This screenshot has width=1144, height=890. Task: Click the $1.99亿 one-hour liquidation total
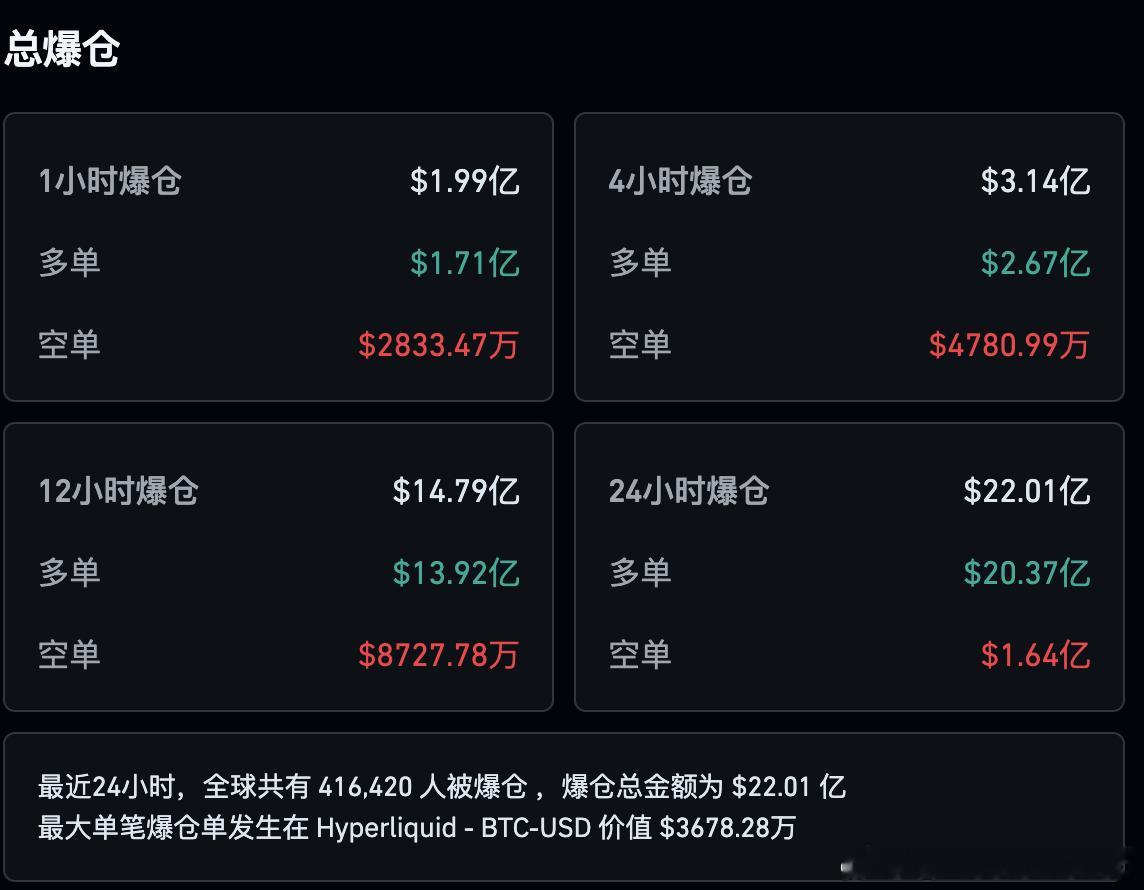(x=465, y=181)
